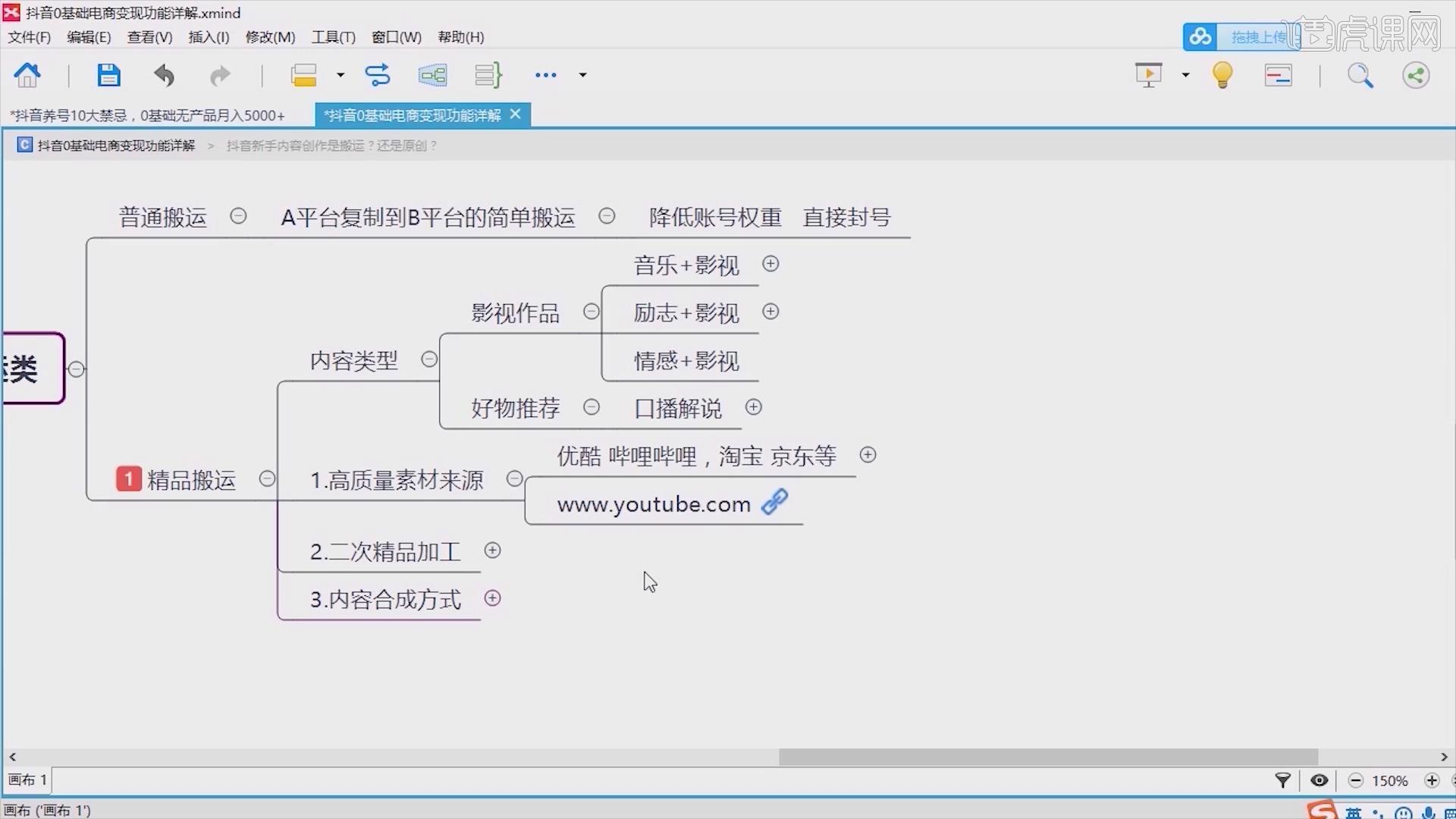
Task: Start presentation mode icon
Action: tap(1148, 75)
